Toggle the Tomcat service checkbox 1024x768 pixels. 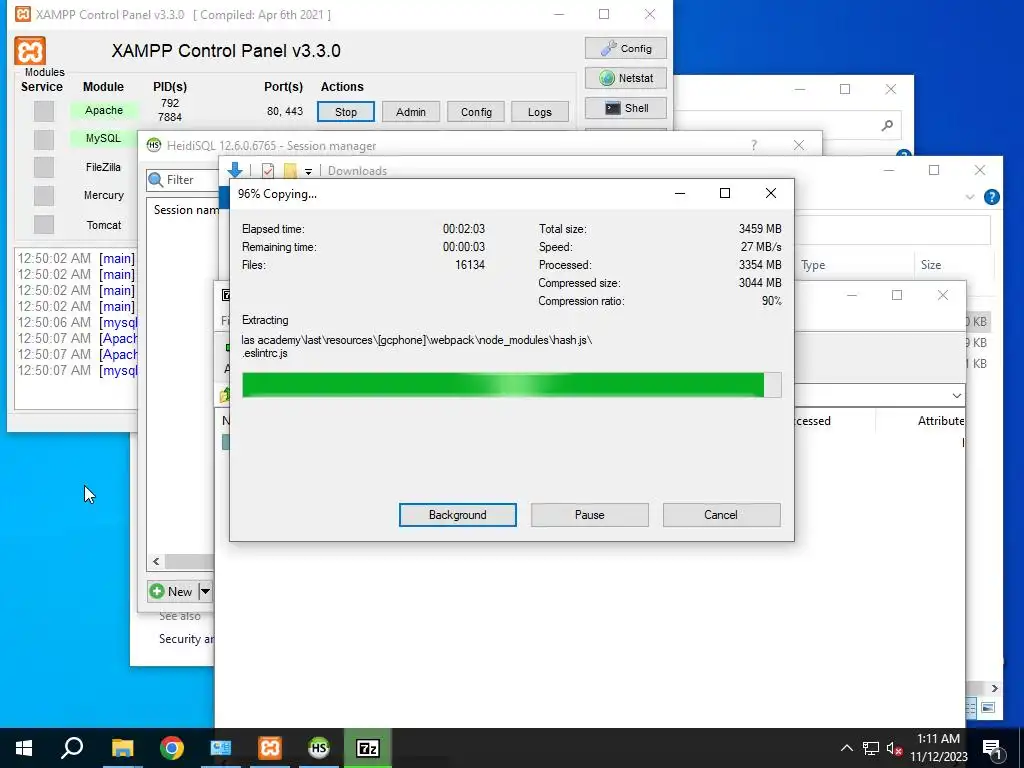pos(44,224)
